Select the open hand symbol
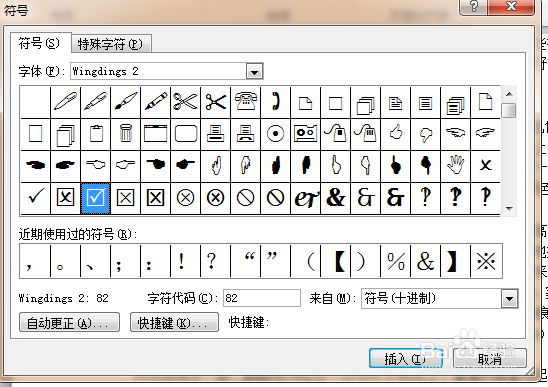This screenshot has width=548, height=387. (x=456, y=165)
